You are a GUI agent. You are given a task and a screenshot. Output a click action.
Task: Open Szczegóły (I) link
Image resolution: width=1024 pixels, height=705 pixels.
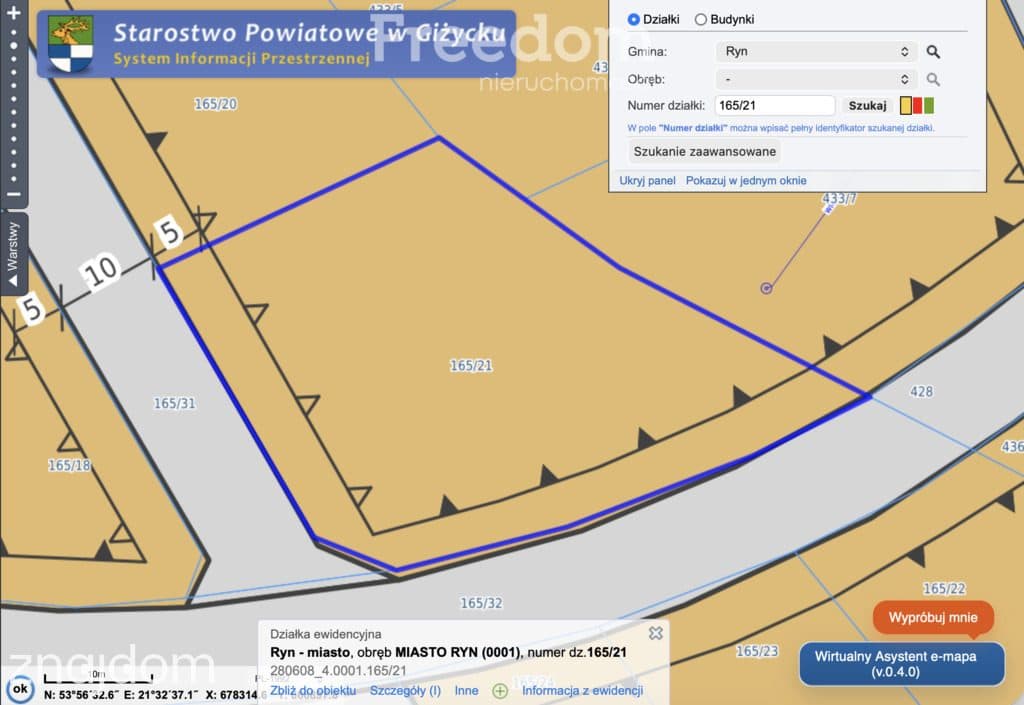[405, 691]
